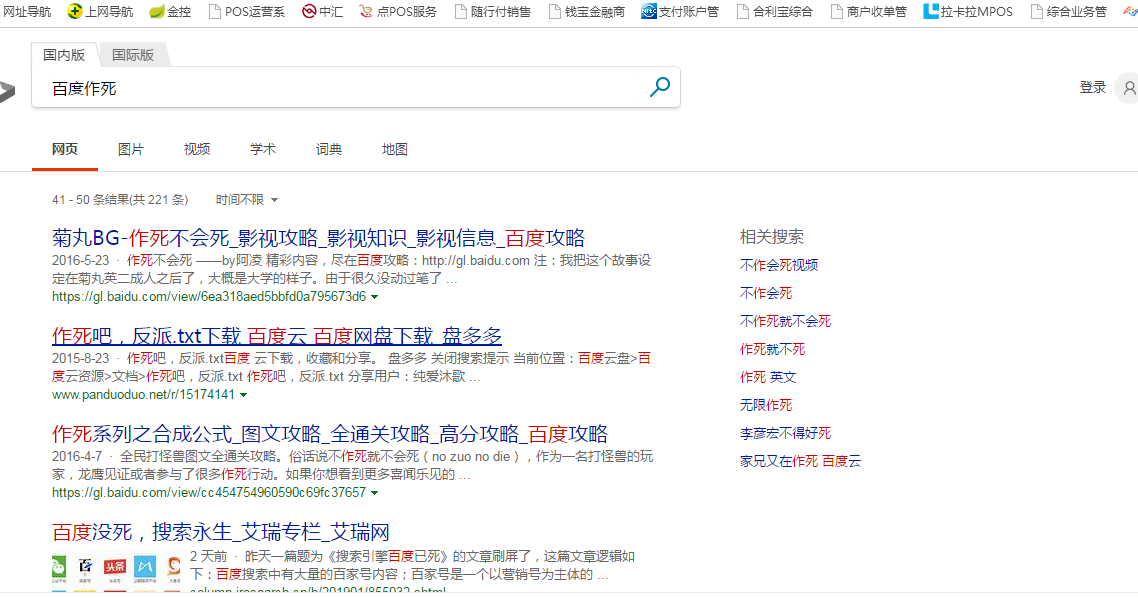The height and width of the screenshot is (598, 1138).
Task: Open the thumbnail beside the 百度没死 result
Action: [116, 573]
